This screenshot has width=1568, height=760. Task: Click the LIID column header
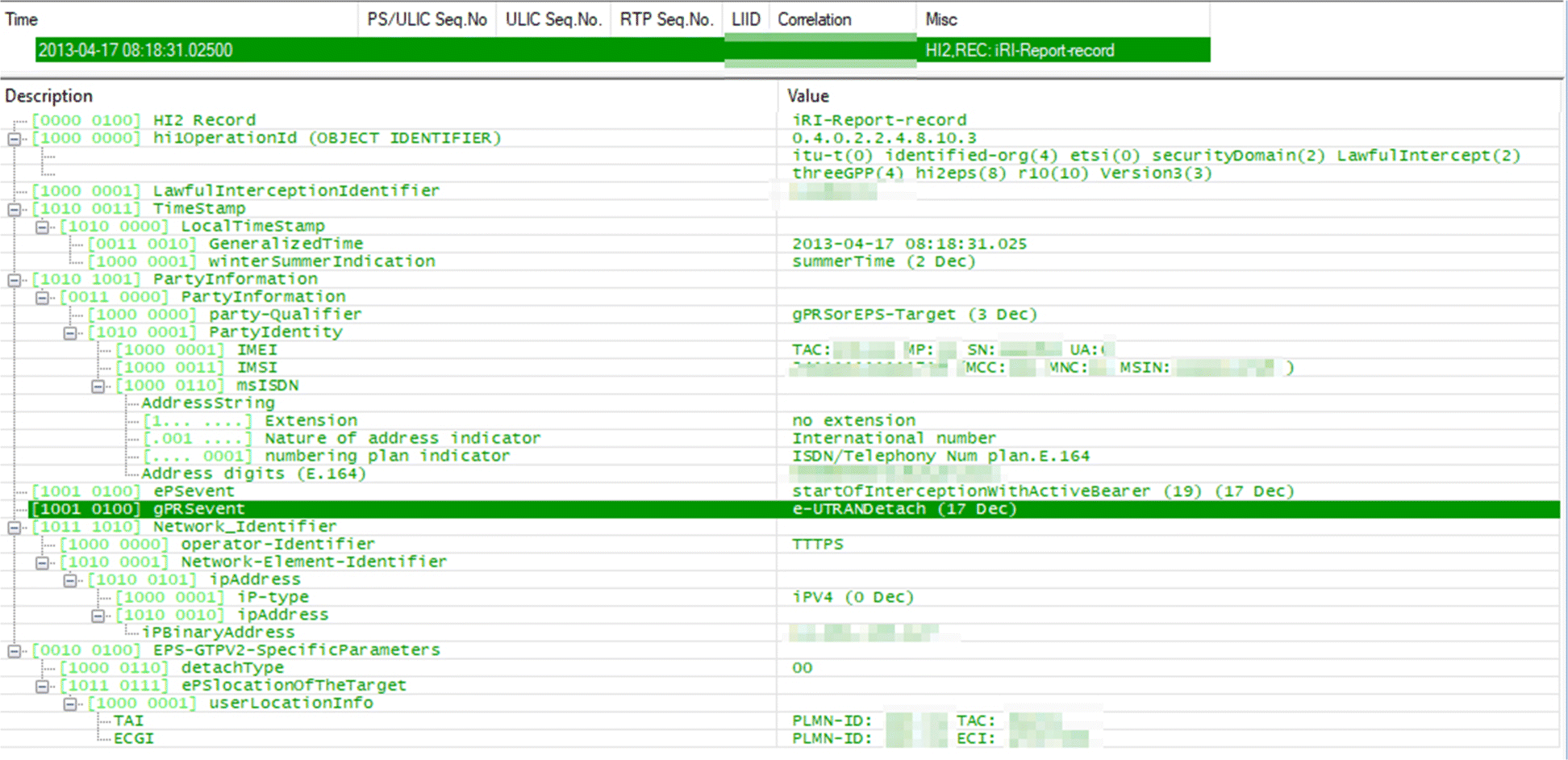pos(746,19)
